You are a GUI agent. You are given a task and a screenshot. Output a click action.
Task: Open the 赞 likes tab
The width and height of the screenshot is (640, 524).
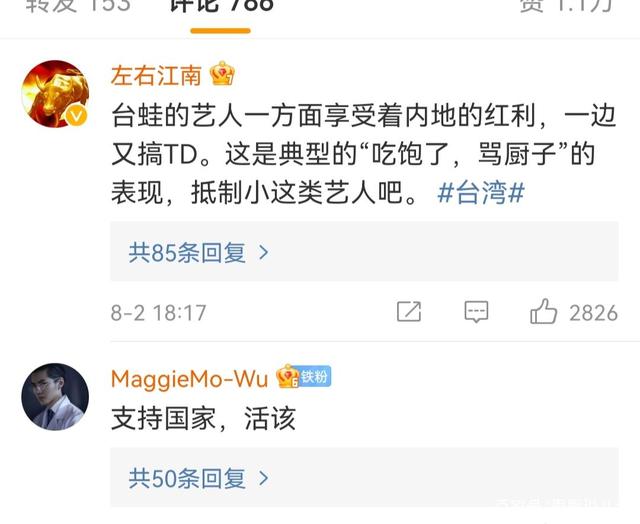pyautogui.click(x=566, y=6)
